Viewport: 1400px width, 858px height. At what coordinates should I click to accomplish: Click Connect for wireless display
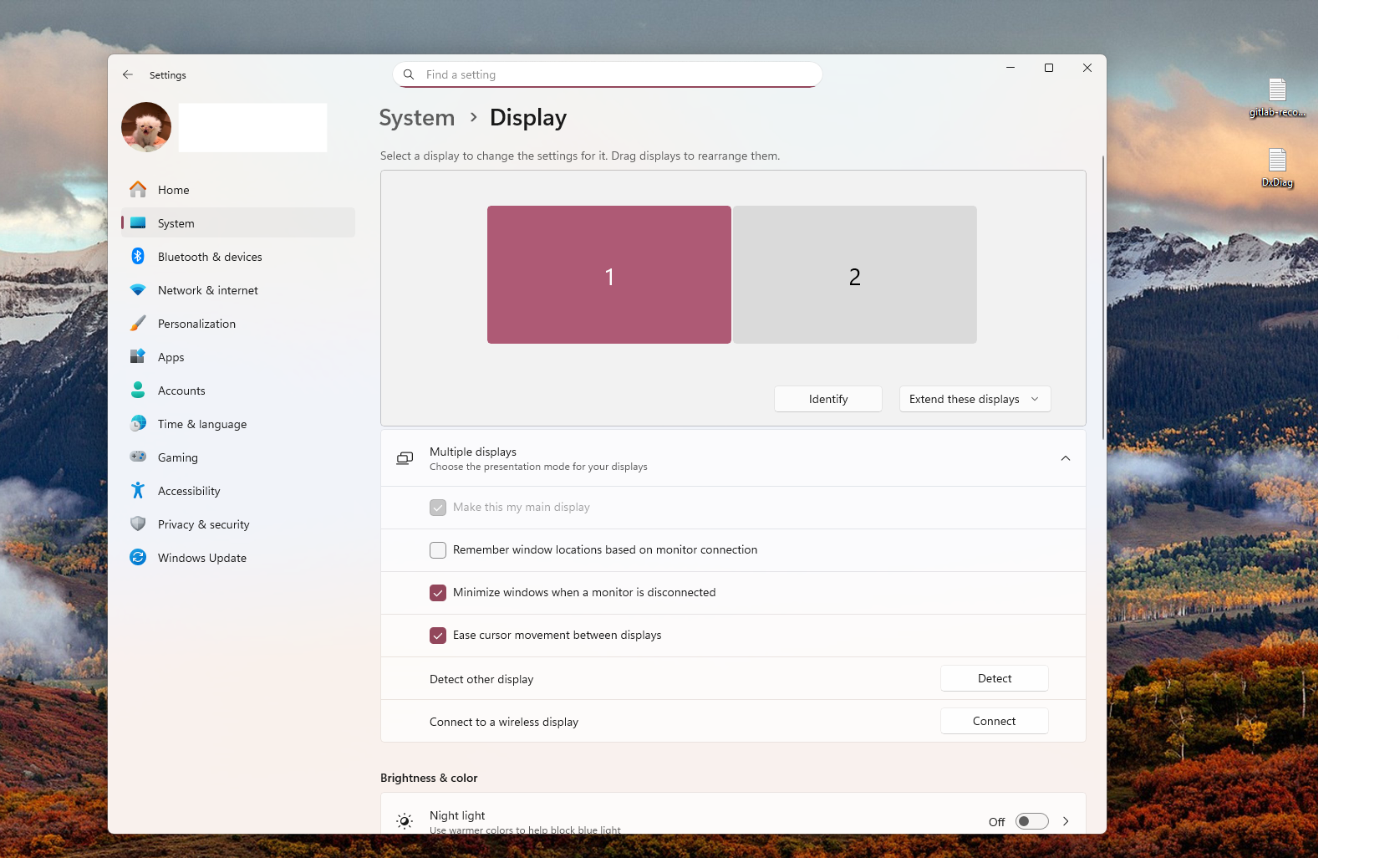995,721
